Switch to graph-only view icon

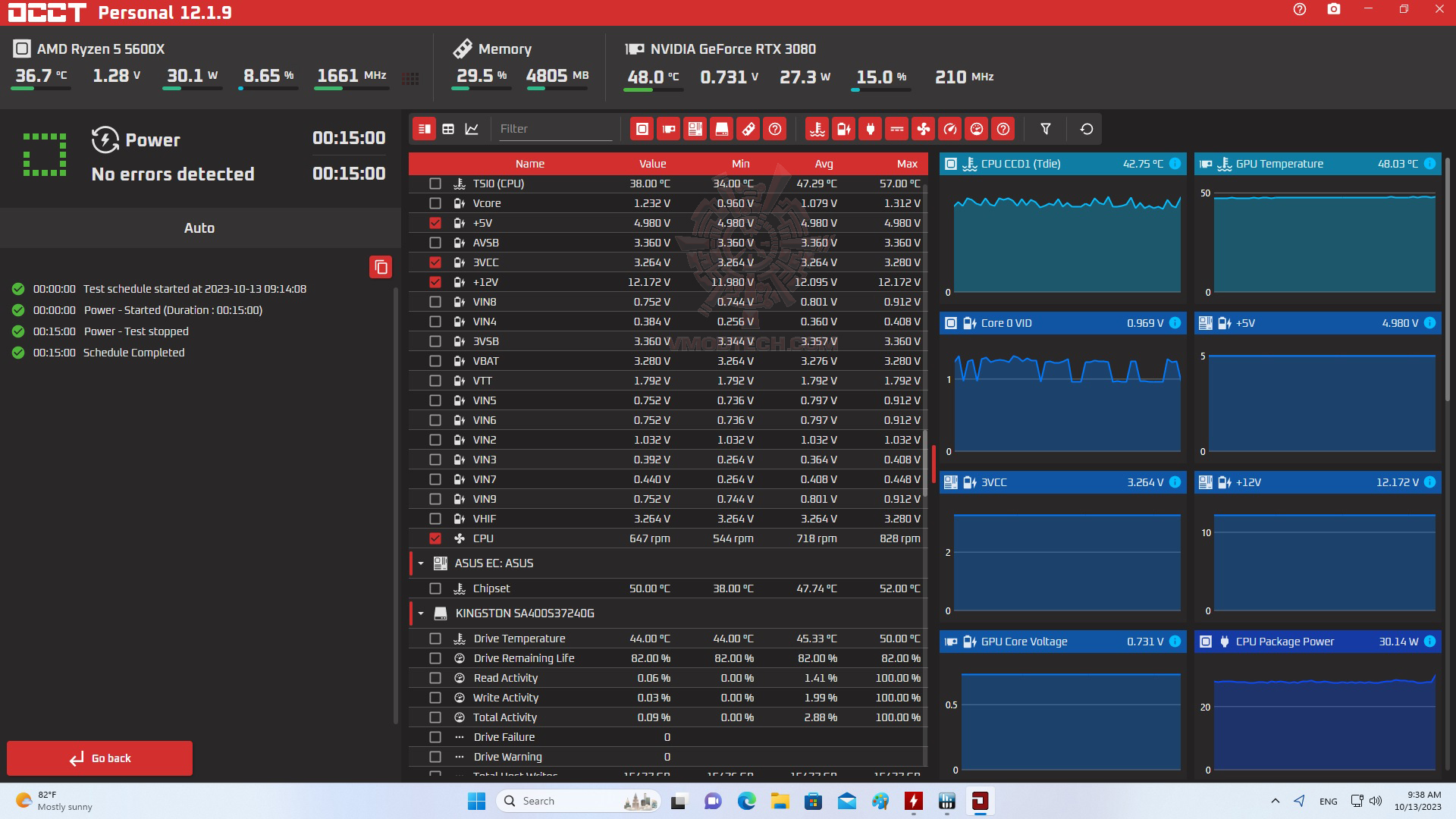472,129
